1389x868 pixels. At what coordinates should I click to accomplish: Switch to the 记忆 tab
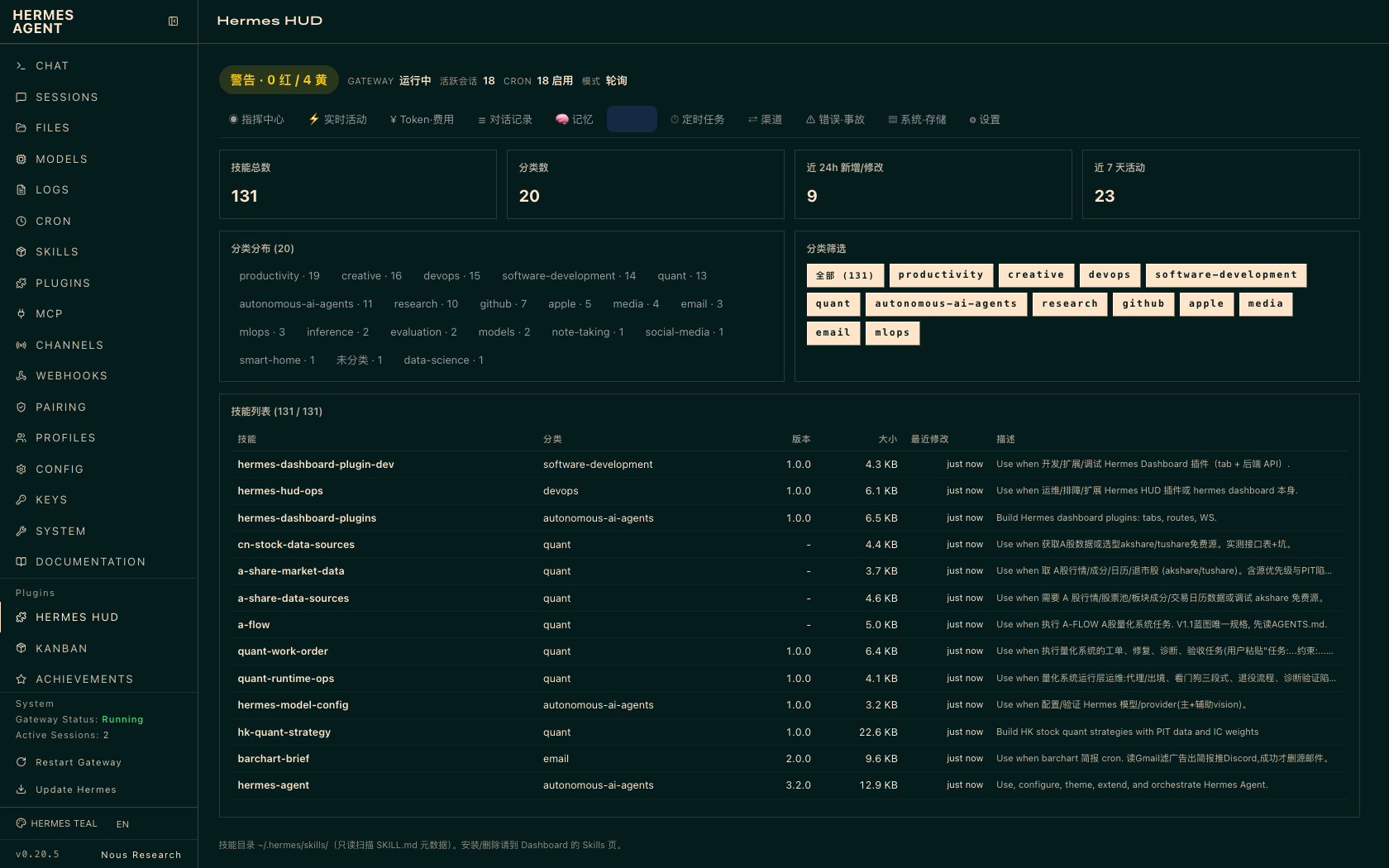575,120
